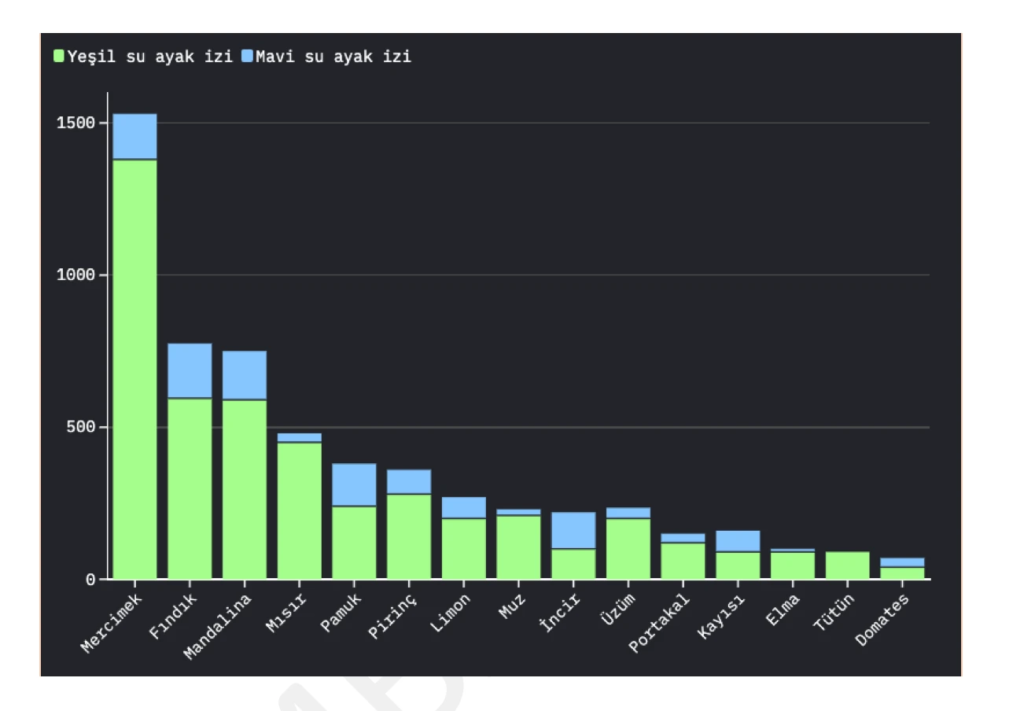This screenshot has width=1024, height=711.
Task: Select the blue portion of the Mandalina bar
Action: 244,375
